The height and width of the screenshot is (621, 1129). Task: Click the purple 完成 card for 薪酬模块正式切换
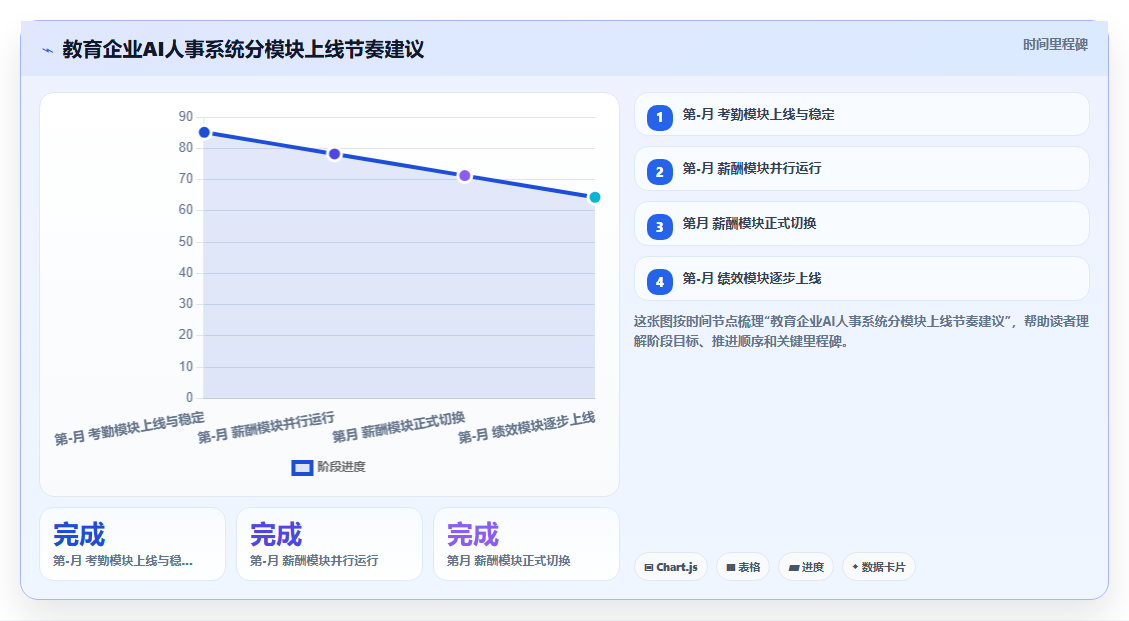pos(526,544)
